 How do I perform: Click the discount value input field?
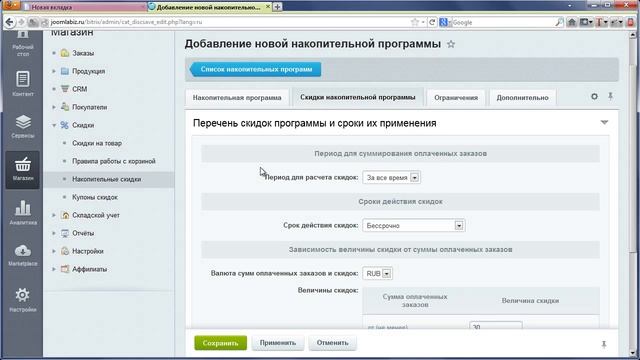(x=496, y=325)
